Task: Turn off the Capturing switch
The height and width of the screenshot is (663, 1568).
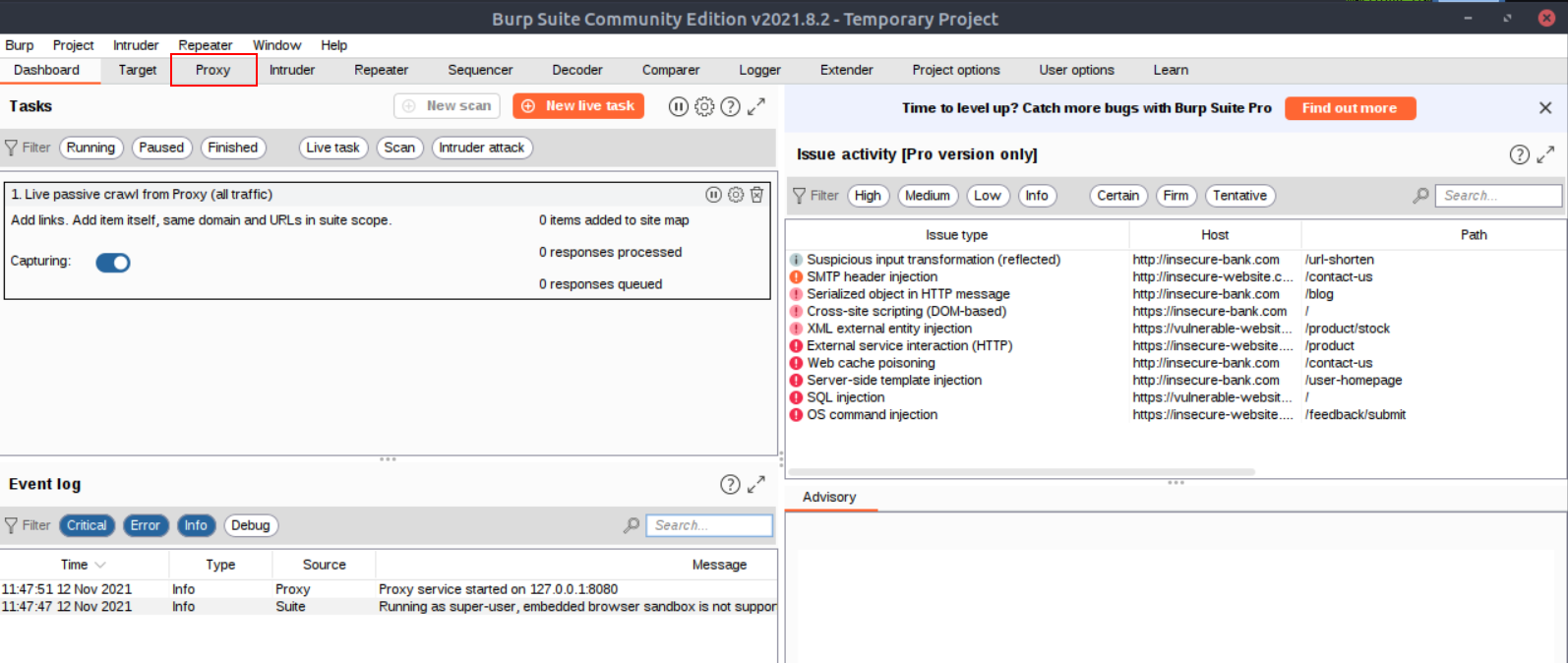Action: point(113,263)
